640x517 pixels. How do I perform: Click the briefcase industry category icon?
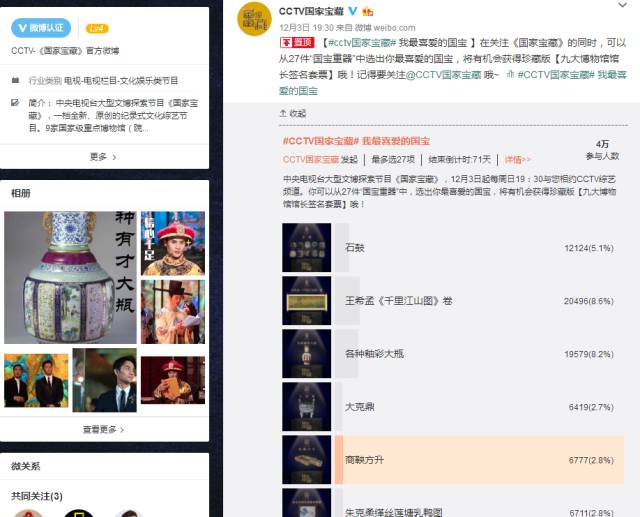[x=16, y=80]
